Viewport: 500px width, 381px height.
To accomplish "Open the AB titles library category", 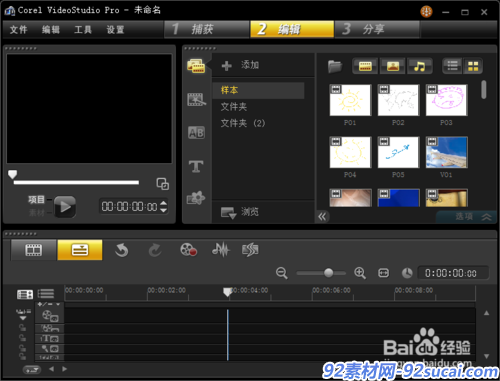I will (x=196, y=133).
